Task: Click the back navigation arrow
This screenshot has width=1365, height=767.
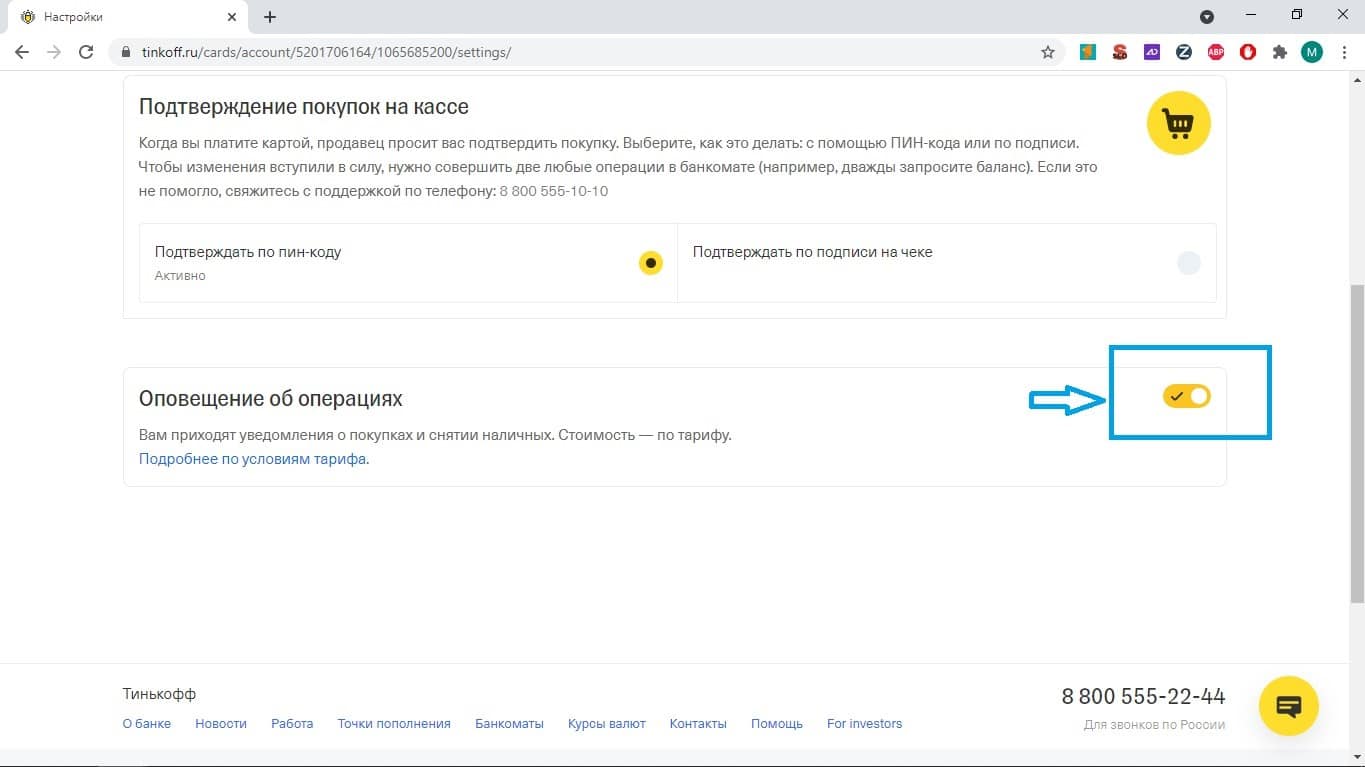Action: click(22, 52)
